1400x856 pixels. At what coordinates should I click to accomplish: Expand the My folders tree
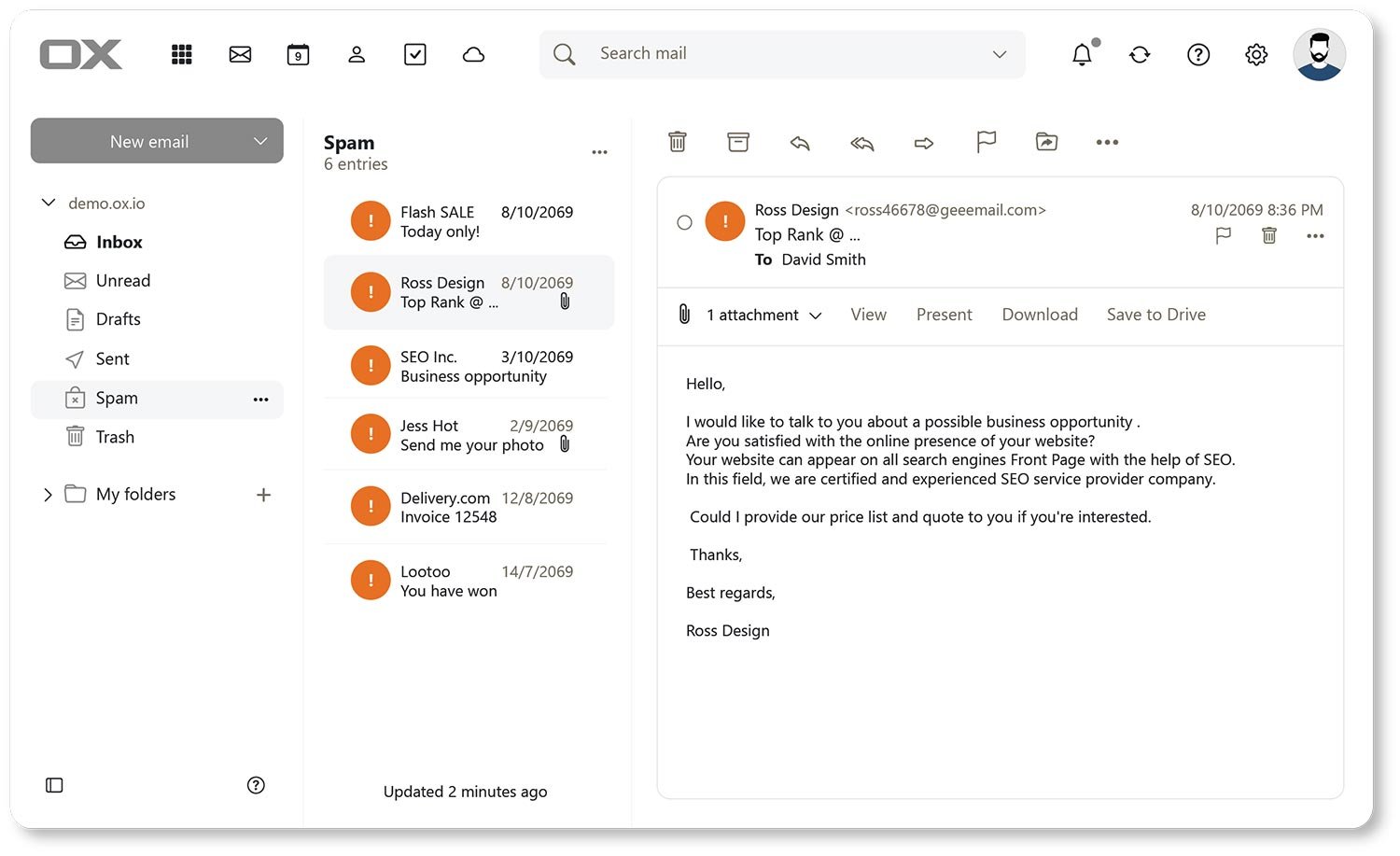pyautogui.click(x=48, y=494)
